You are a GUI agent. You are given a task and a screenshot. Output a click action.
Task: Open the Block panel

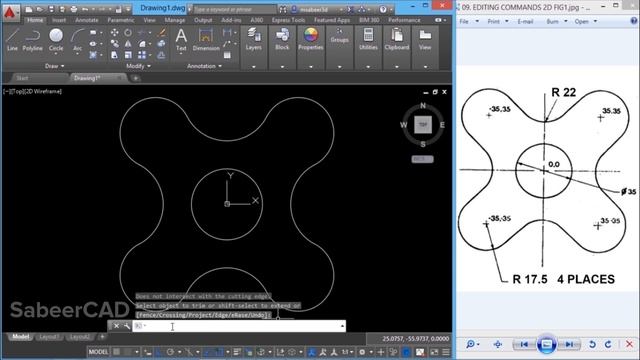click(282, 40)
